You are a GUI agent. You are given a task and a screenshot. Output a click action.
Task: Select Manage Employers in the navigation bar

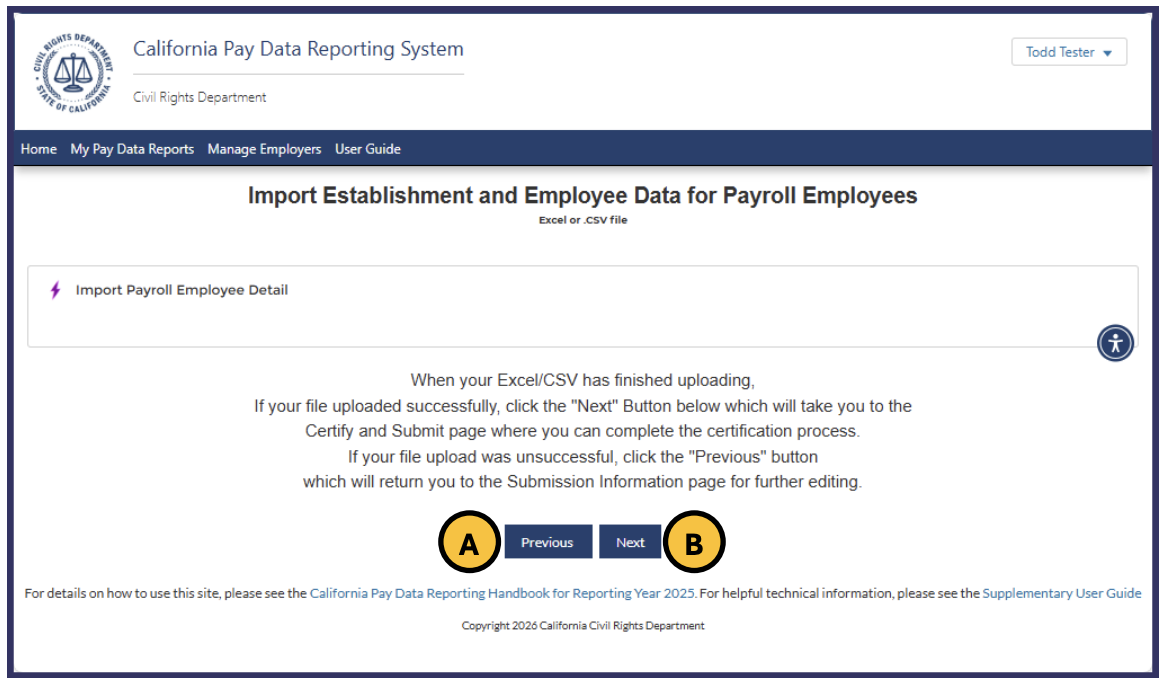265,149
